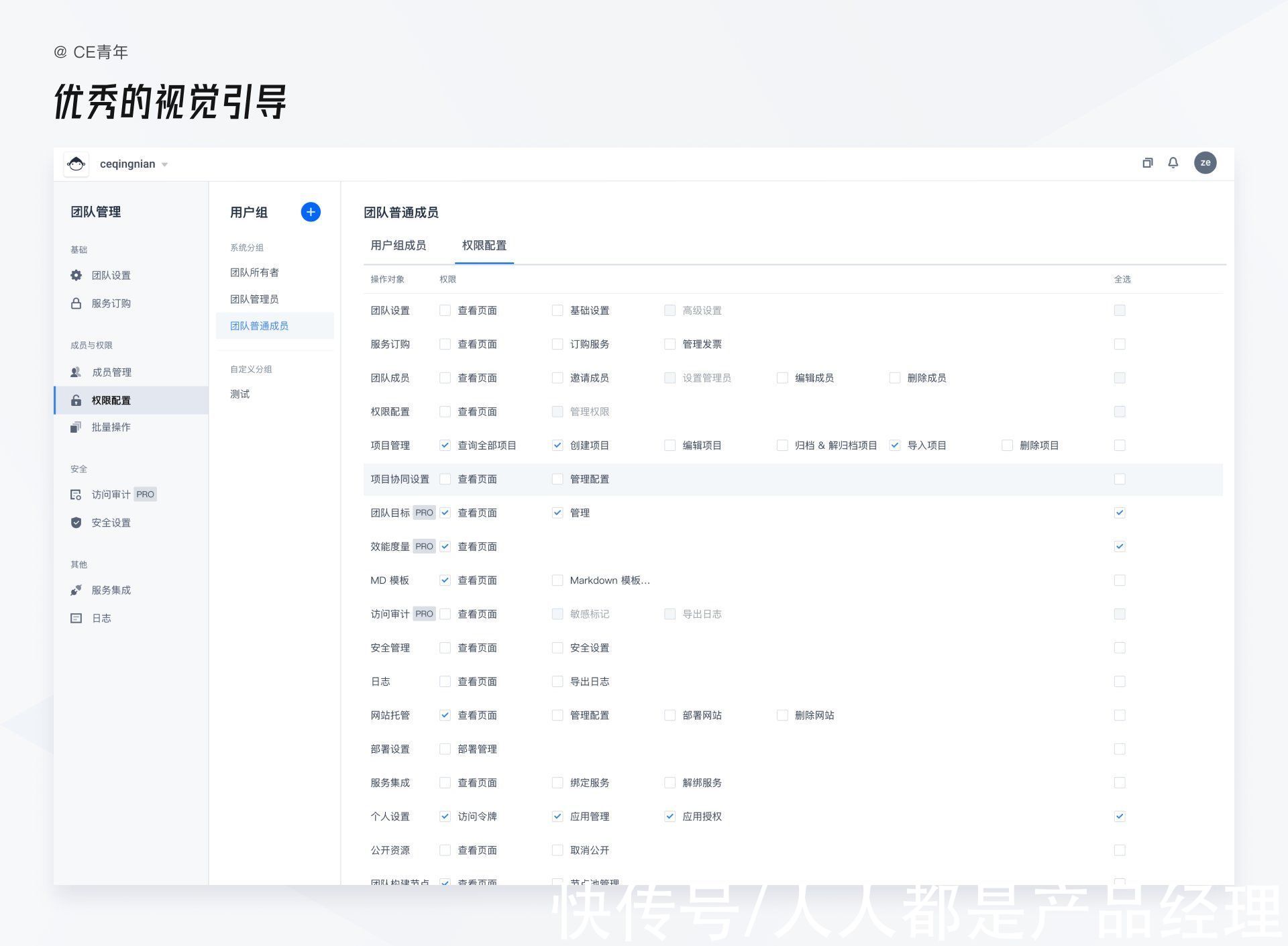Open 安全设置 in sidebar
Screen dimensions: 1288x946
[x=111, y=523]
